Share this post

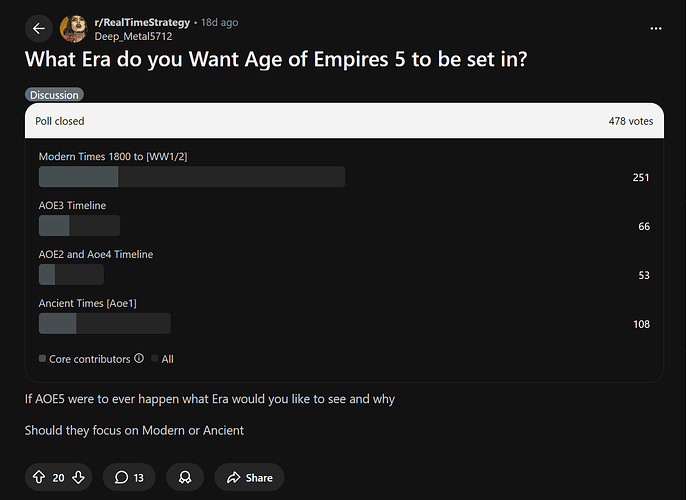pos(249,477)
